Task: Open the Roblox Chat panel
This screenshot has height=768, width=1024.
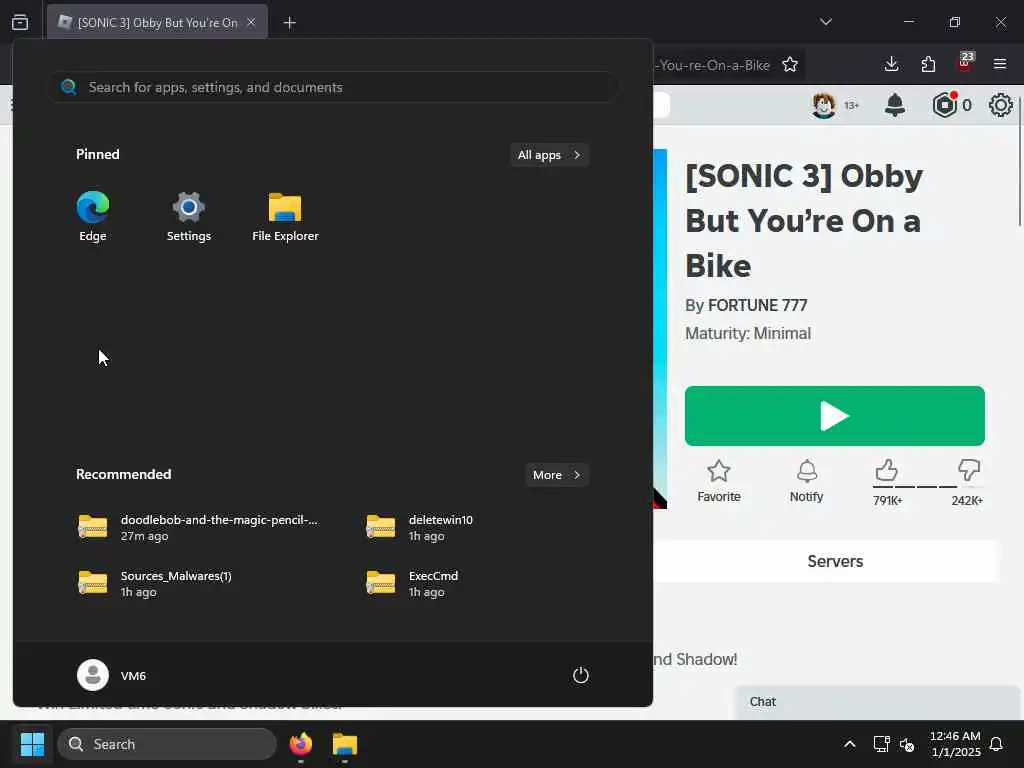Action: pyautogui.click(x=877, y=702)
